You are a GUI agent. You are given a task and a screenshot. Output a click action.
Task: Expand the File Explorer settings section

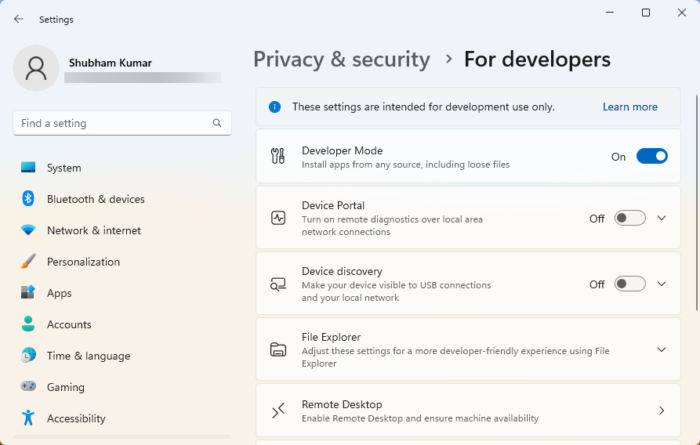661,349
